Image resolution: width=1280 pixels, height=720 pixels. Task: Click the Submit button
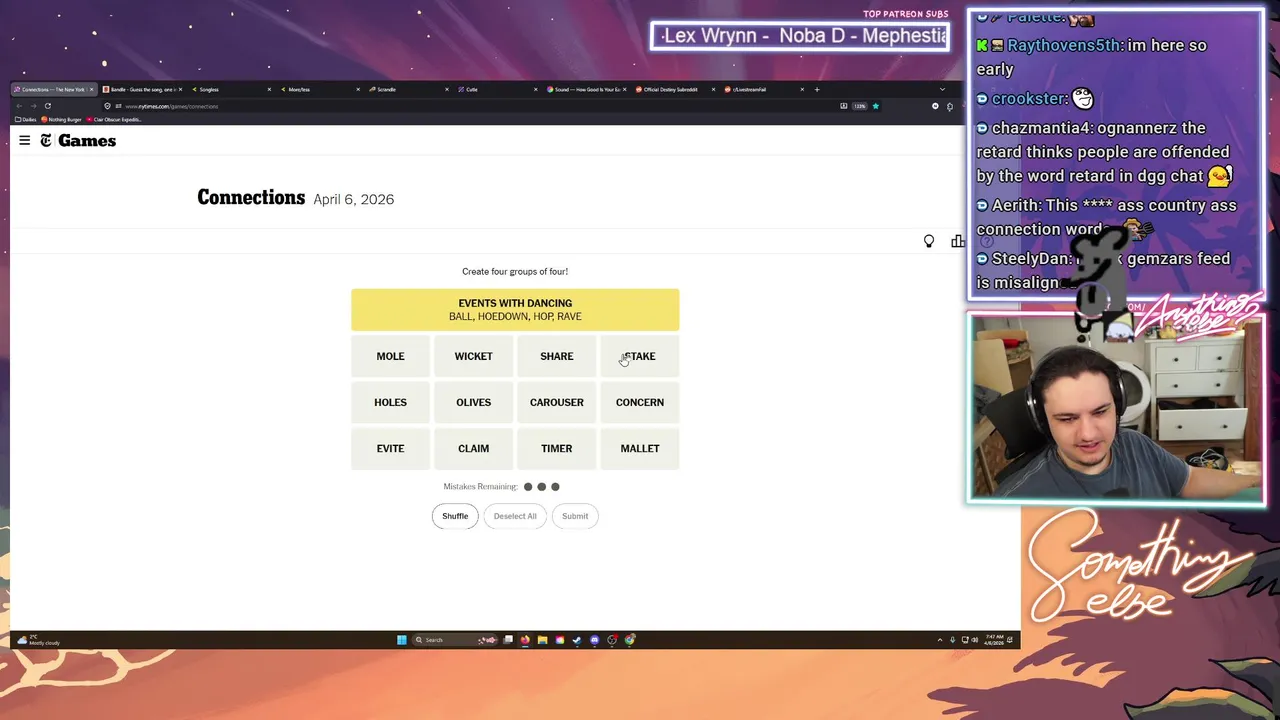coord(575,516)
